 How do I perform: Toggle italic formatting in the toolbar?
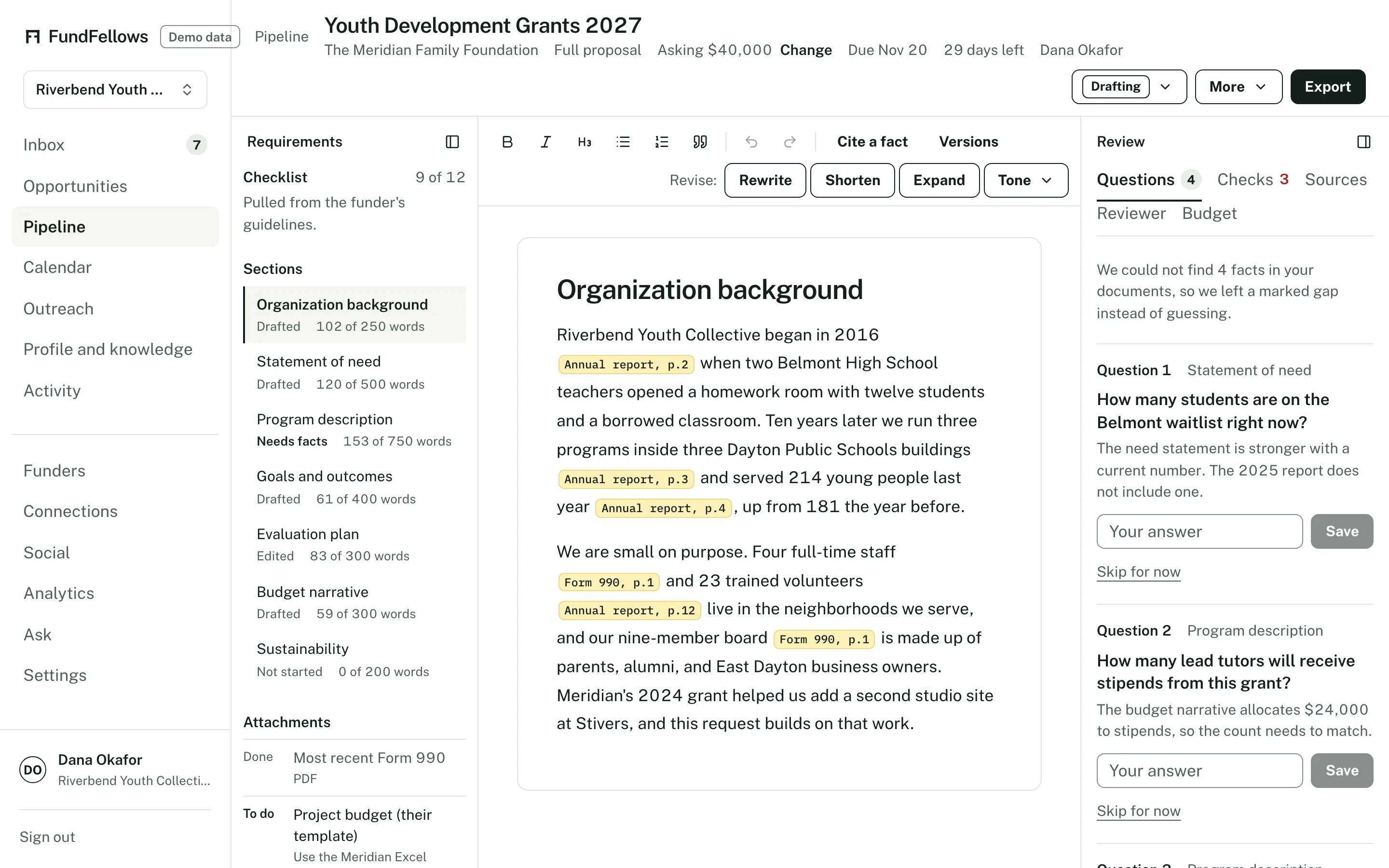pos(545,142)
